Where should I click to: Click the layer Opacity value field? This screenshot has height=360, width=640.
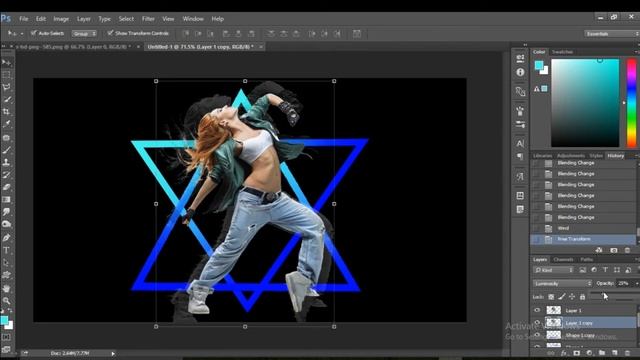pyautogui.click(x=624, y=283)
